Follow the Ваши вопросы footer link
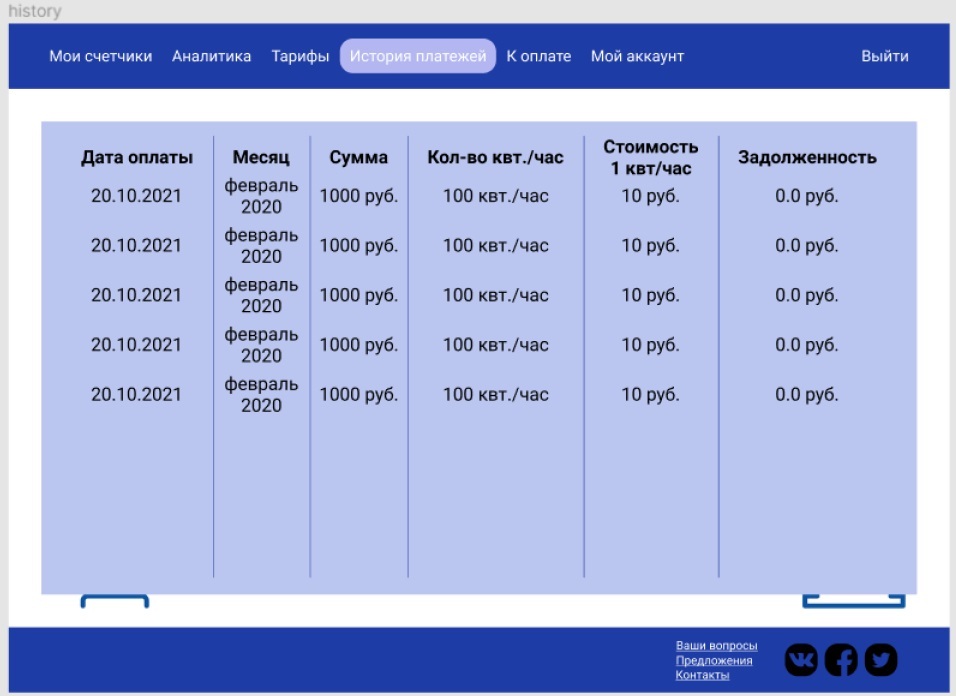The height and width of the screenshot is (696, 956). (716, 646)
